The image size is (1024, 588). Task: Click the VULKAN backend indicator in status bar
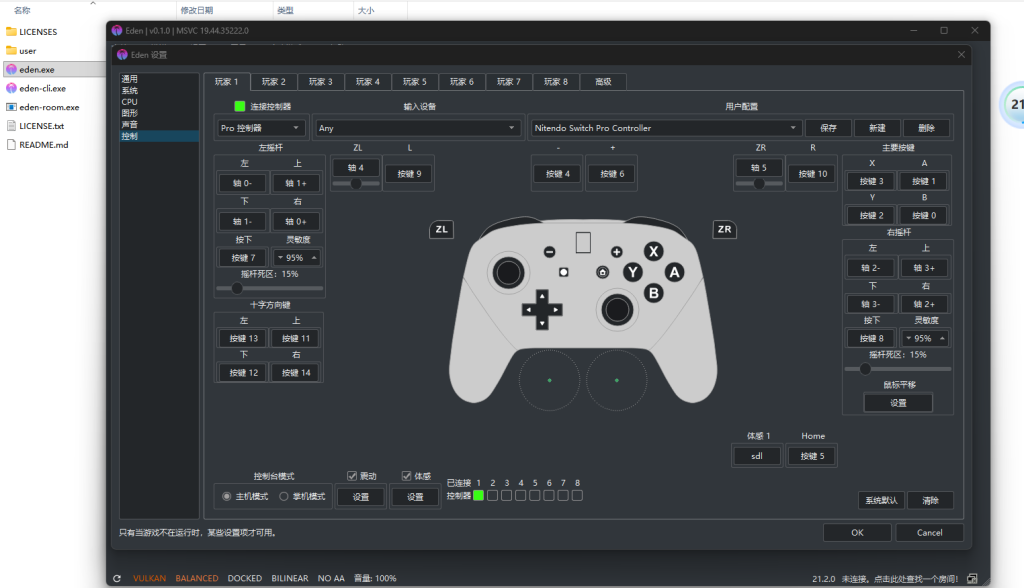(x=150, y=578)
